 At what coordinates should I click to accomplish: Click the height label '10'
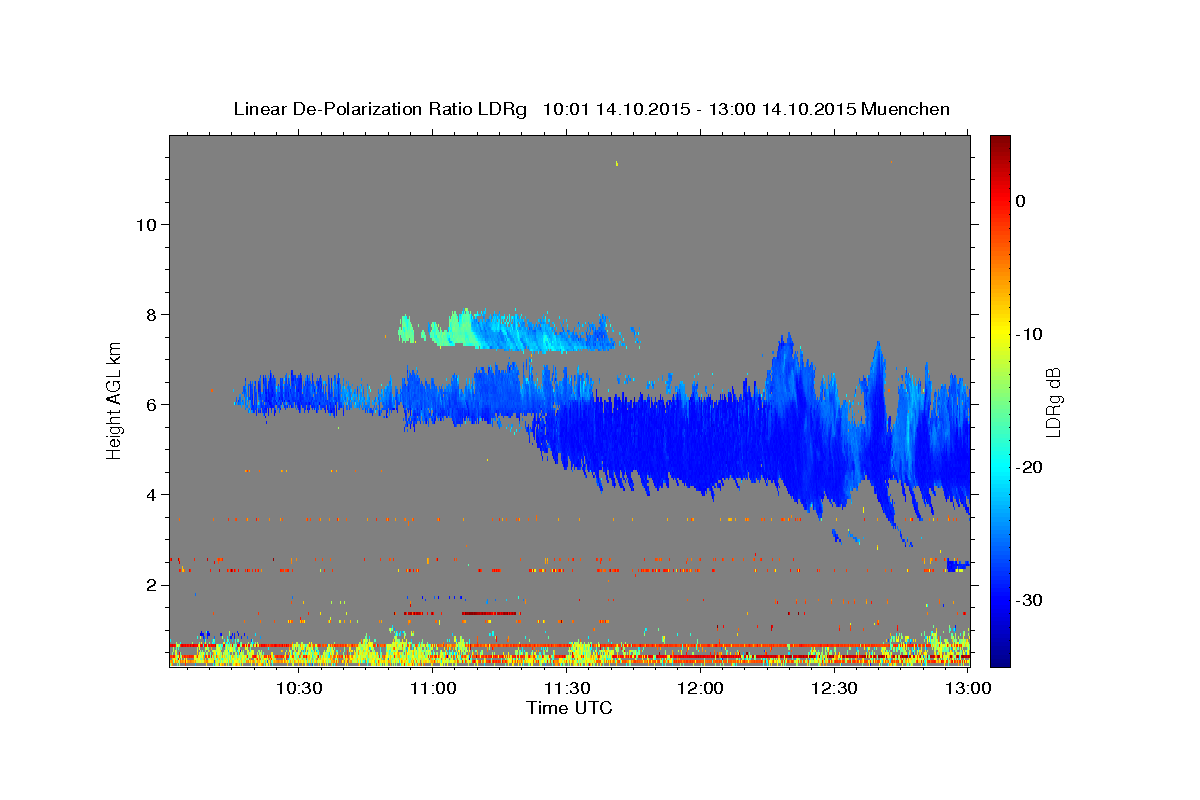[x=145, y=225]
